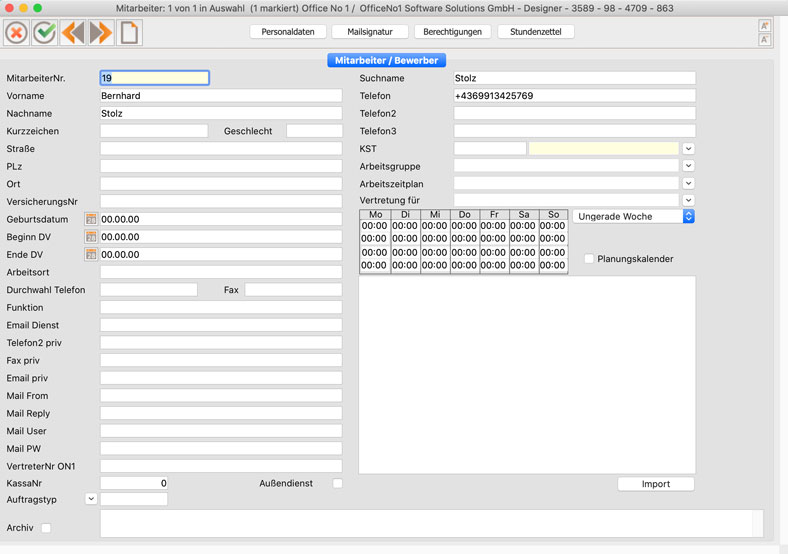Open the Stundenzettel tab

coord(536,32)
